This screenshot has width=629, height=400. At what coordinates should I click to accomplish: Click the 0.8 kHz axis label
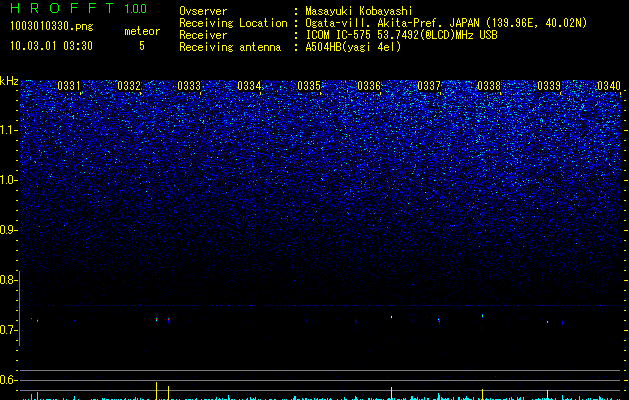point(8,280)
